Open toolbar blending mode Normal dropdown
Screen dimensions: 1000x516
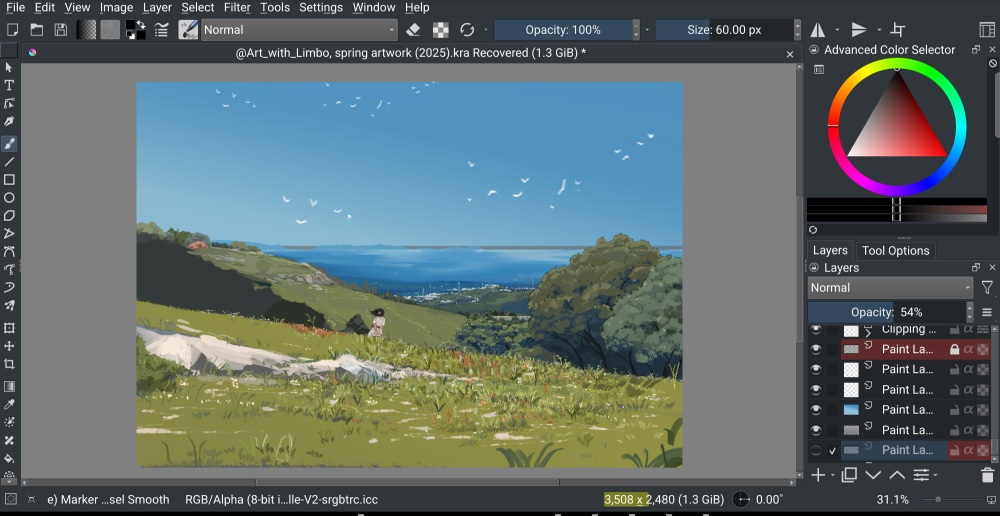(300, 29)
